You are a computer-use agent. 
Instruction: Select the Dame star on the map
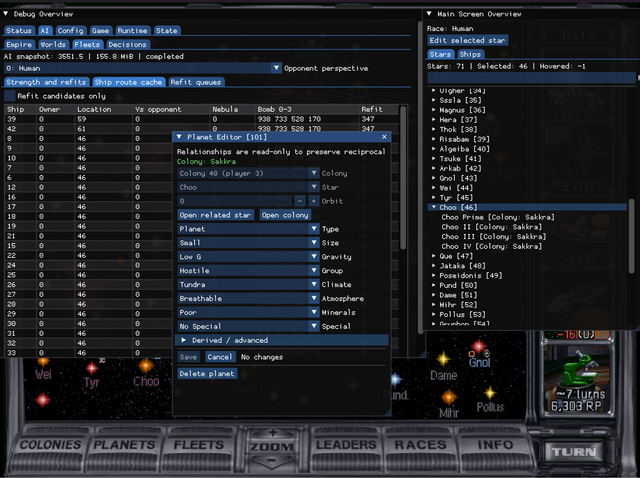pos(443,360)
